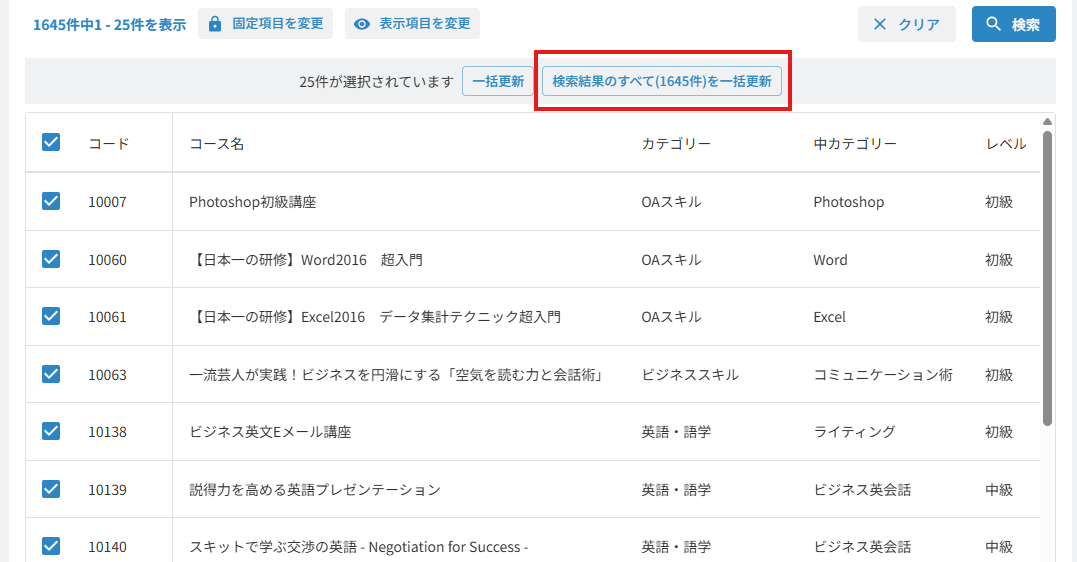Click the lock icon on 固定項目を変更
The height and width of the screenshot is (562, 1077).
(x=215, y=24)
